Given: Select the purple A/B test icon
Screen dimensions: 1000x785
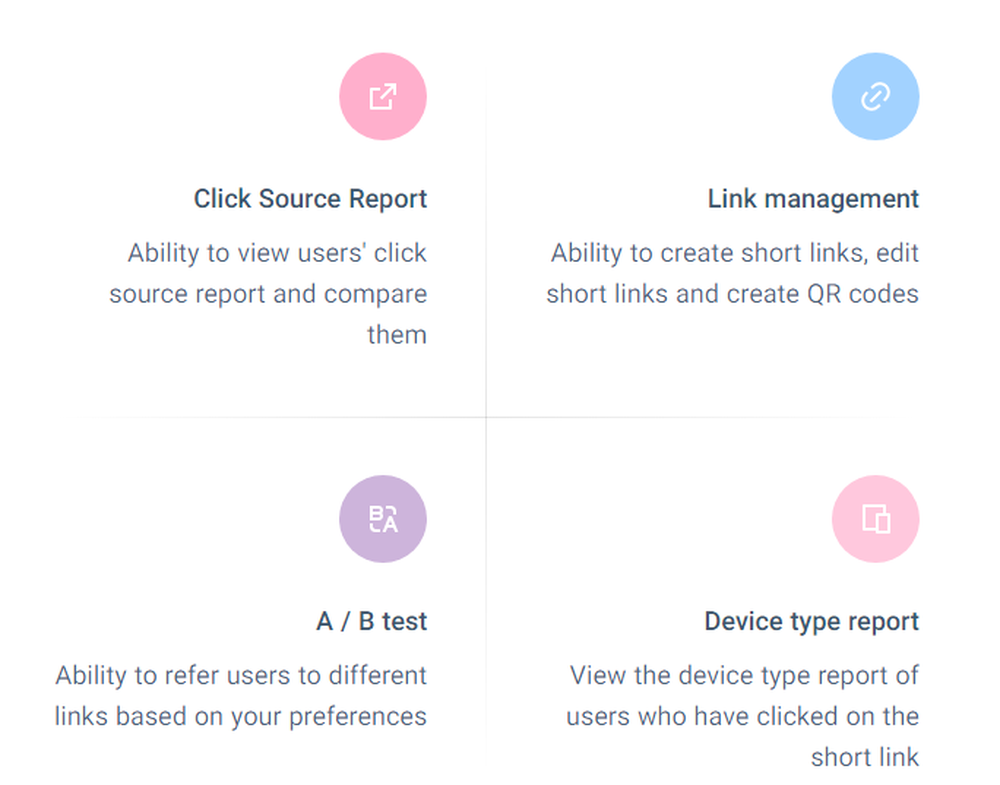Looking at the screenshot, I should (x=383, y=518).
